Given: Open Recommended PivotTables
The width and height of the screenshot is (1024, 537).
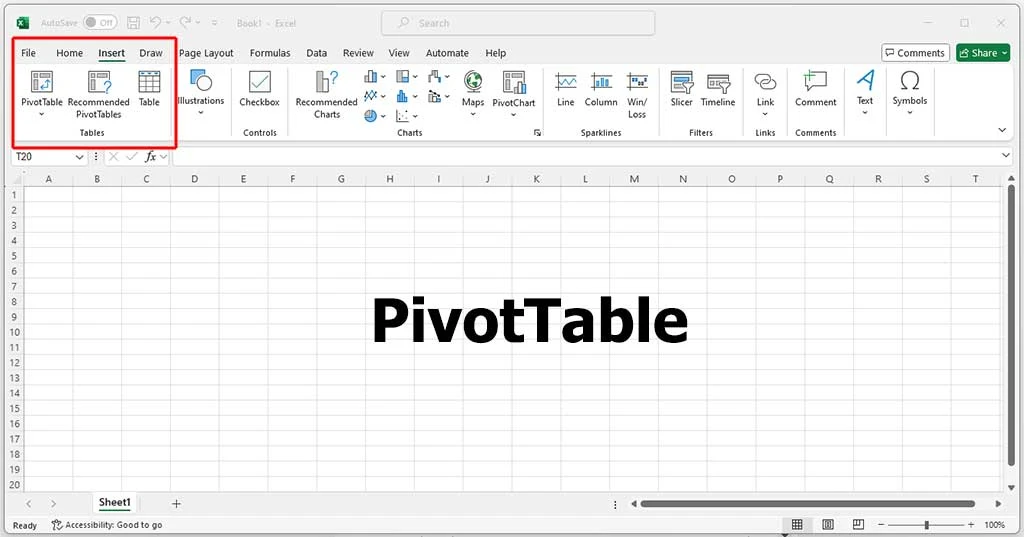Looking at the screenshot, I should [99, 95].
